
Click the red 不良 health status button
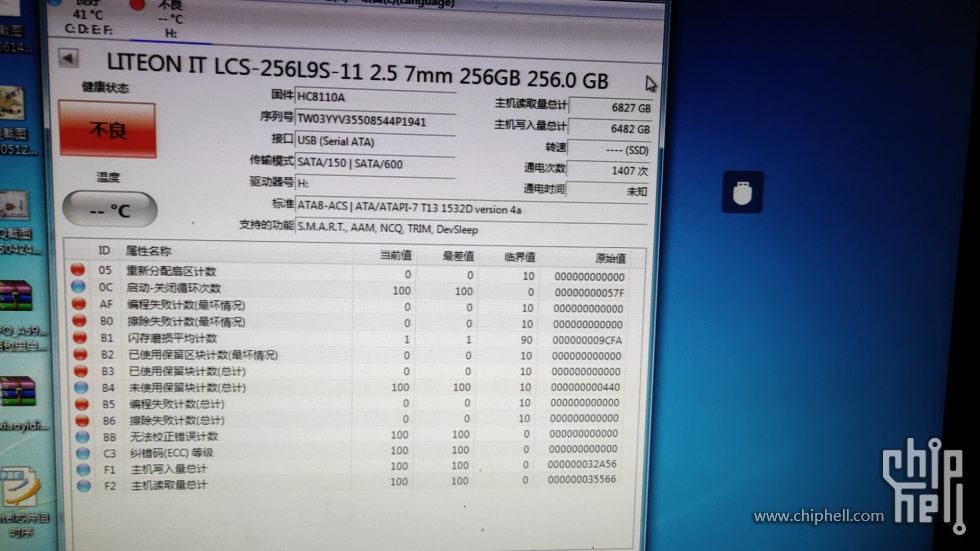pos(108,130)
